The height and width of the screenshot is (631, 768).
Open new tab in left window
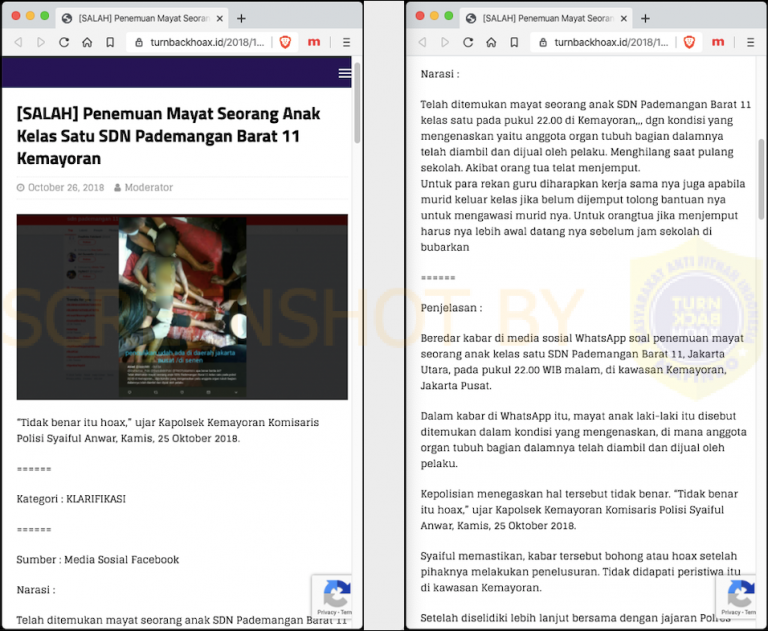(x=241, y=19)
